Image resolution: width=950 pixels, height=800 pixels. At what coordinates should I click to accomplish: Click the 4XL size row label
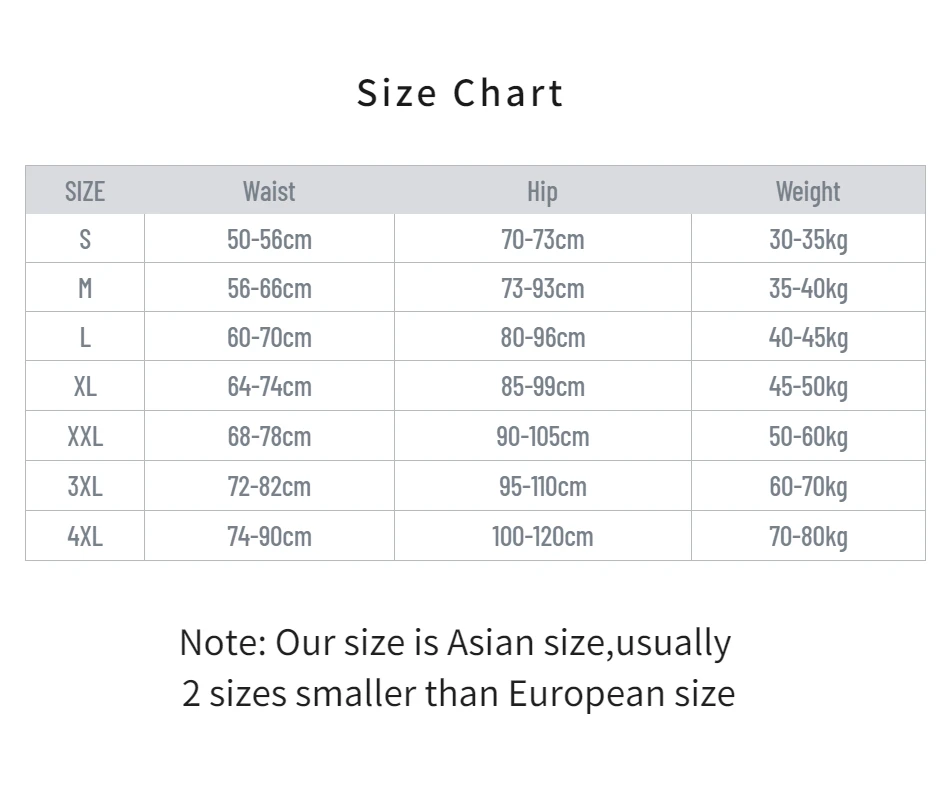[85, 536]
